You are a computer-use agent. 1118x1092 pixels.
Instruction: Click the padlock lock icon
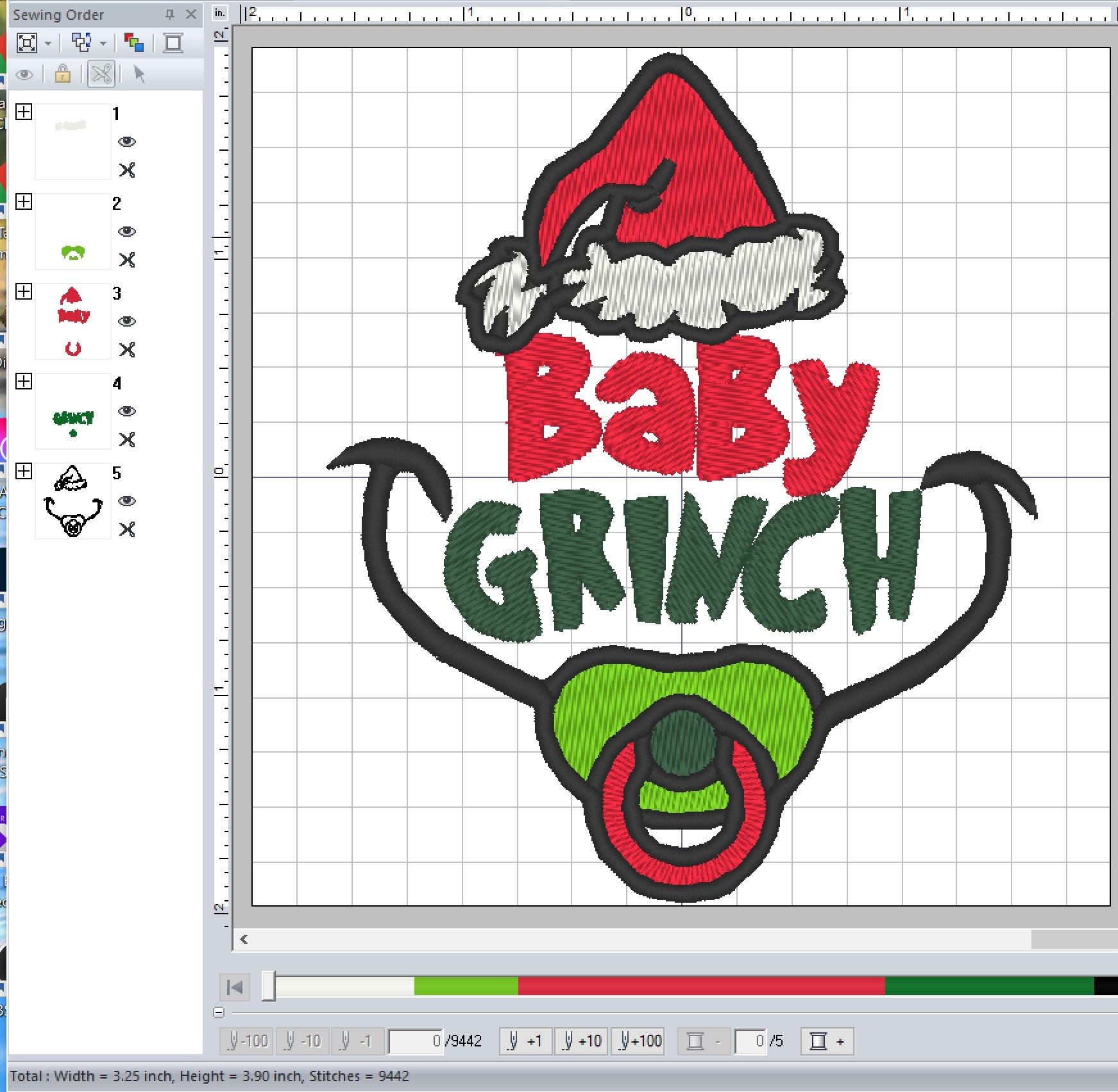[x=63, y=74]
